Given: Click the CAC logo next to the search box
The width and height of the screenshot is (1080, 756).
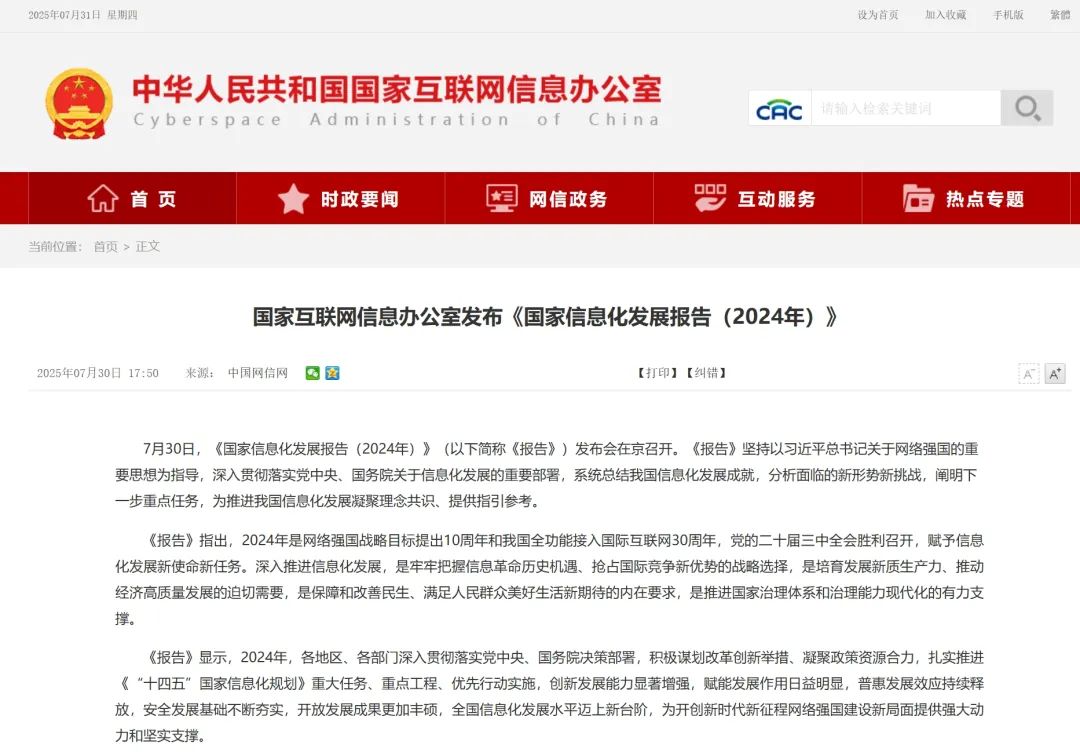Looking at the screenshot, I should click(x=779, y=107).
